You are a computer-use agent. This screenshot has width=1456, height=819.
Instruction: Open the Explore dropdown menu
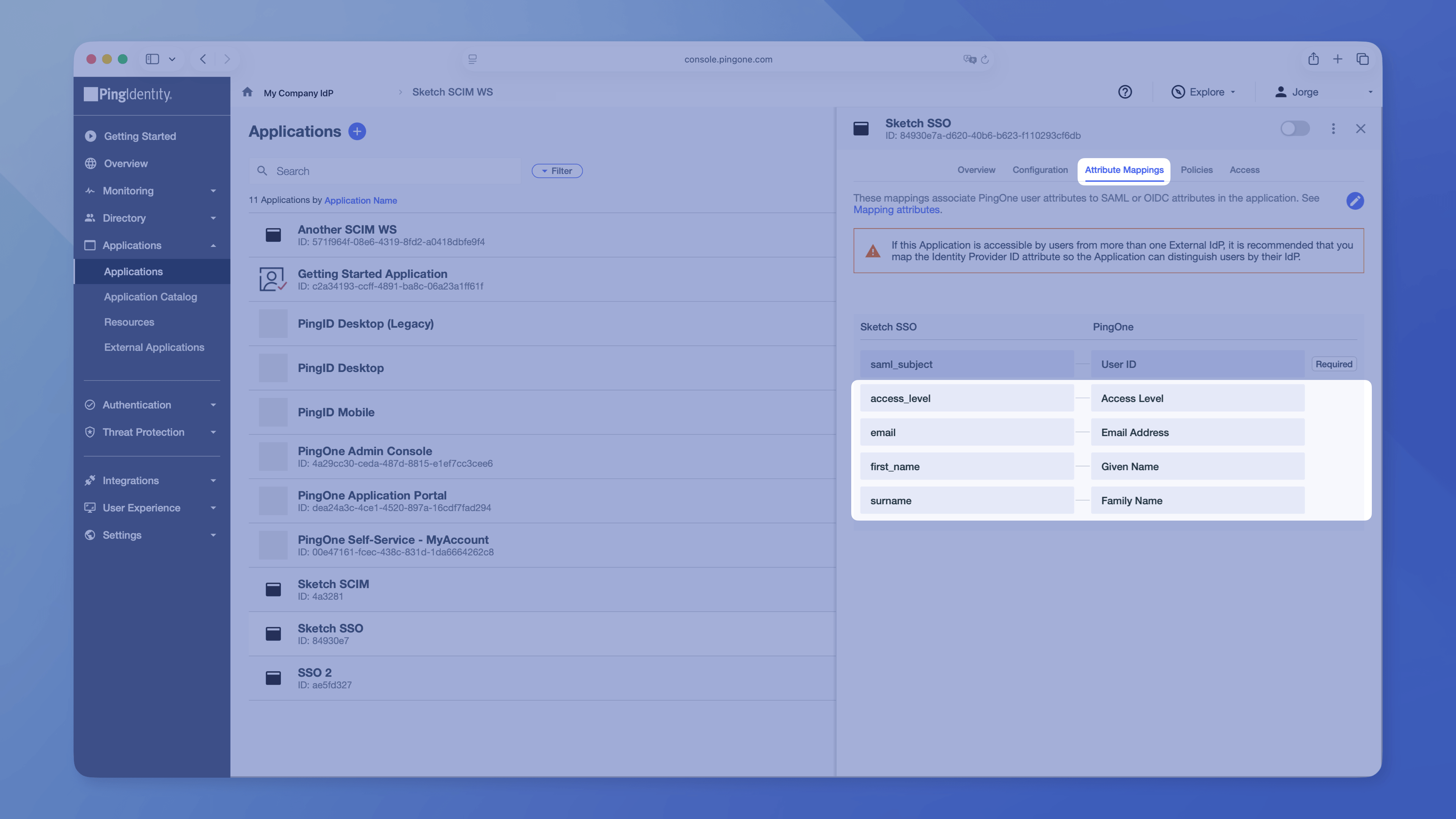click(x=1203, y=92)
